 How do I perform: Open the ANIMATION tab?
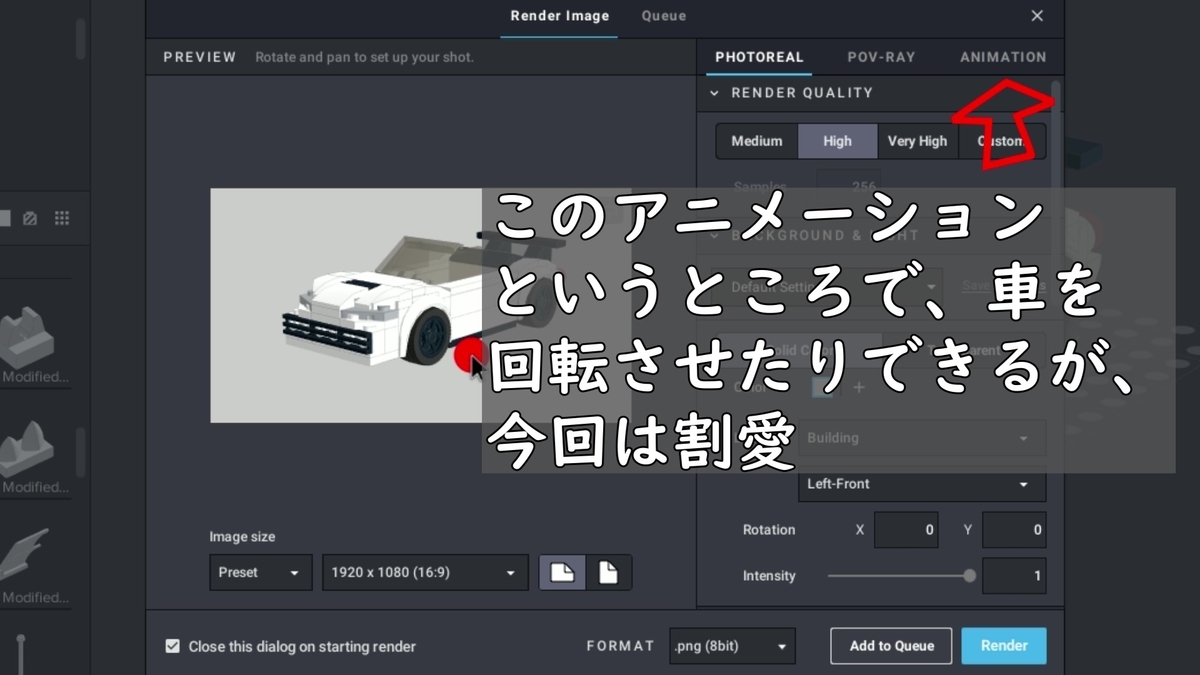pos(1003,57)
